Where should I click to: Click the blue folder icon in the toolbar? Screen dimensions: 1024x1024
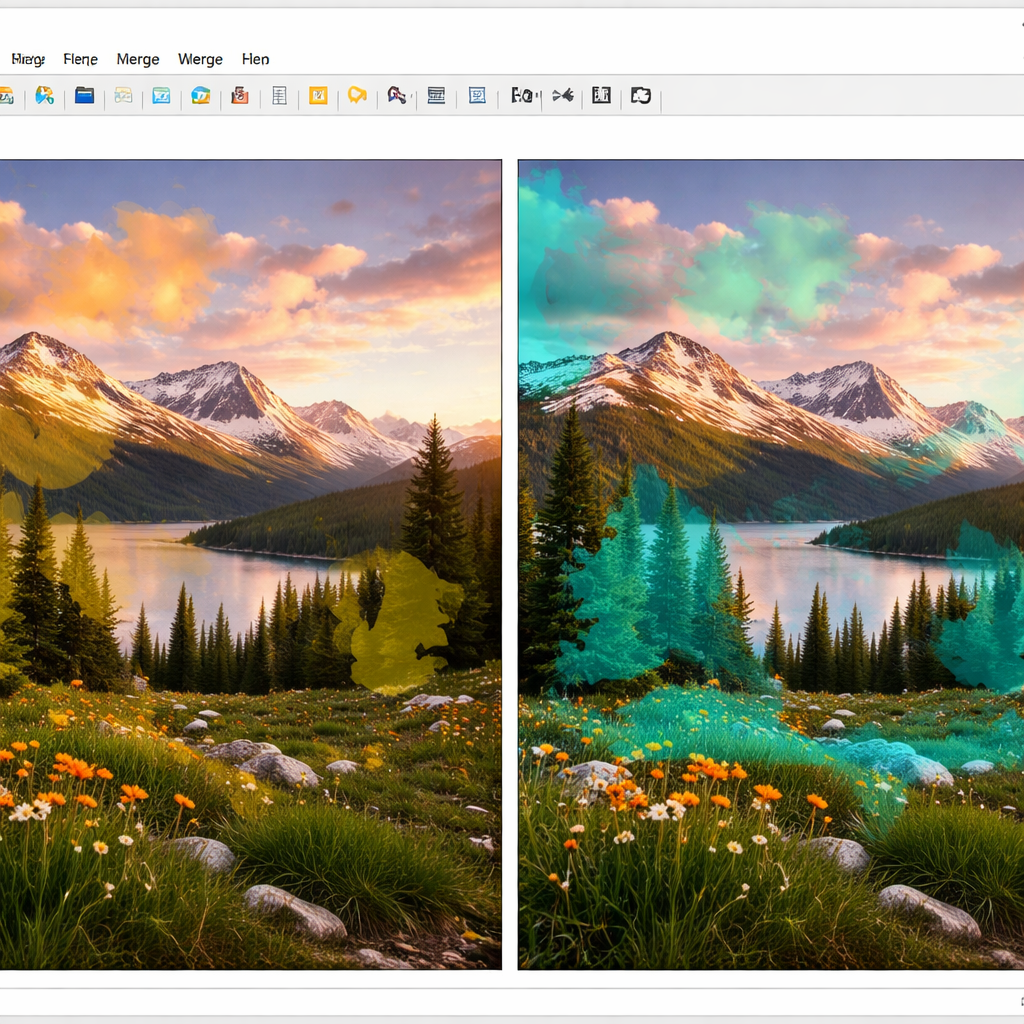click(x=84, y=96)
